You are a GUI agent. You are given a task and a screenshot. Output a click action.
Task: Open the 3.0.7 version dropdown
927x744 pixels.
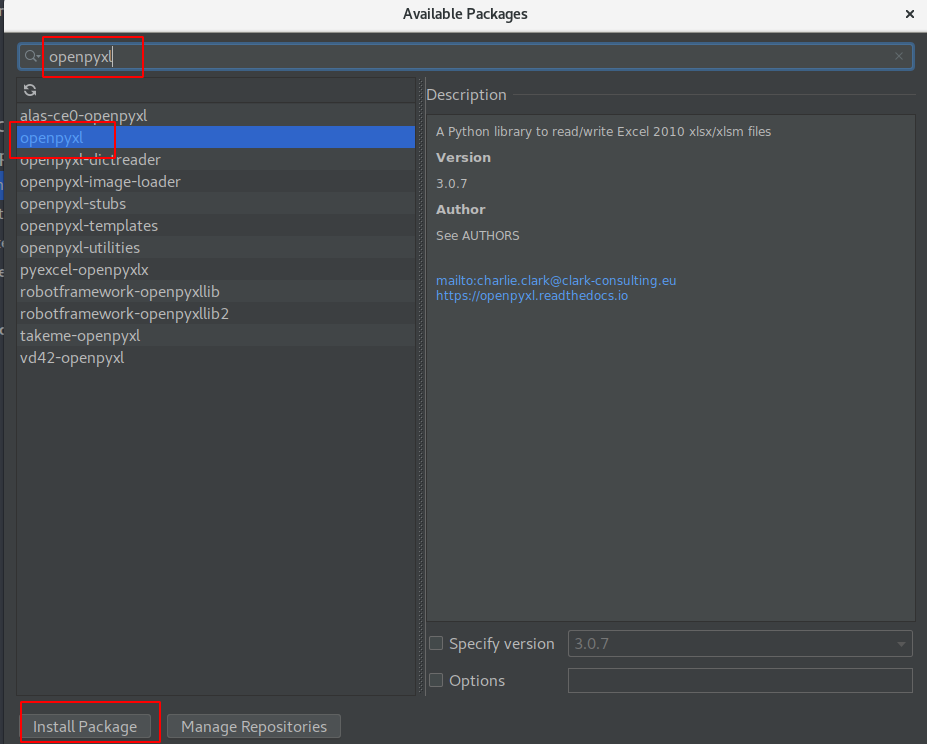tap(740, 643)
